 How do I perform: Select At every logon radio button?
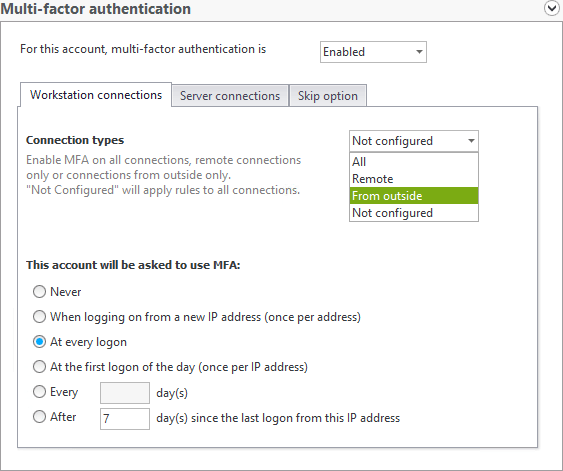pos(39,342)
